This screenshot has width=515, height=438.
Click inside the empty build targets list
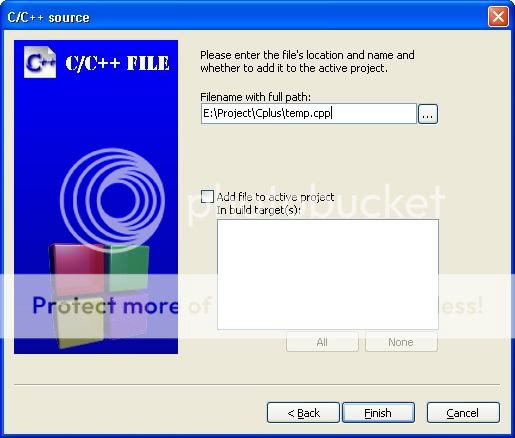tap(328, 274)
